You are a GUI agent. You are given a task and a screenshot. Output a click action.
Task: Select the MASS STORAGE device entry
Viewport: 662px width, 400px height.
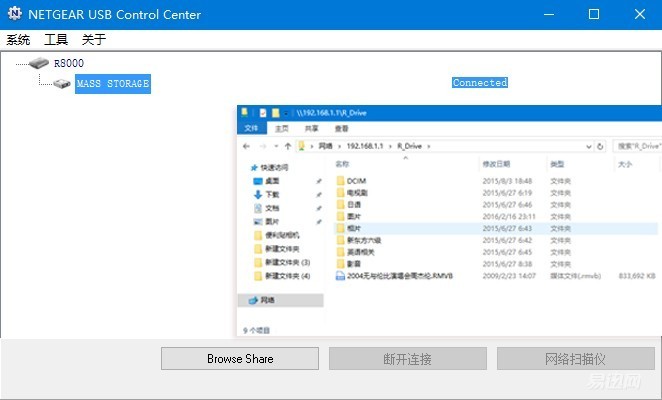point(113,84)
